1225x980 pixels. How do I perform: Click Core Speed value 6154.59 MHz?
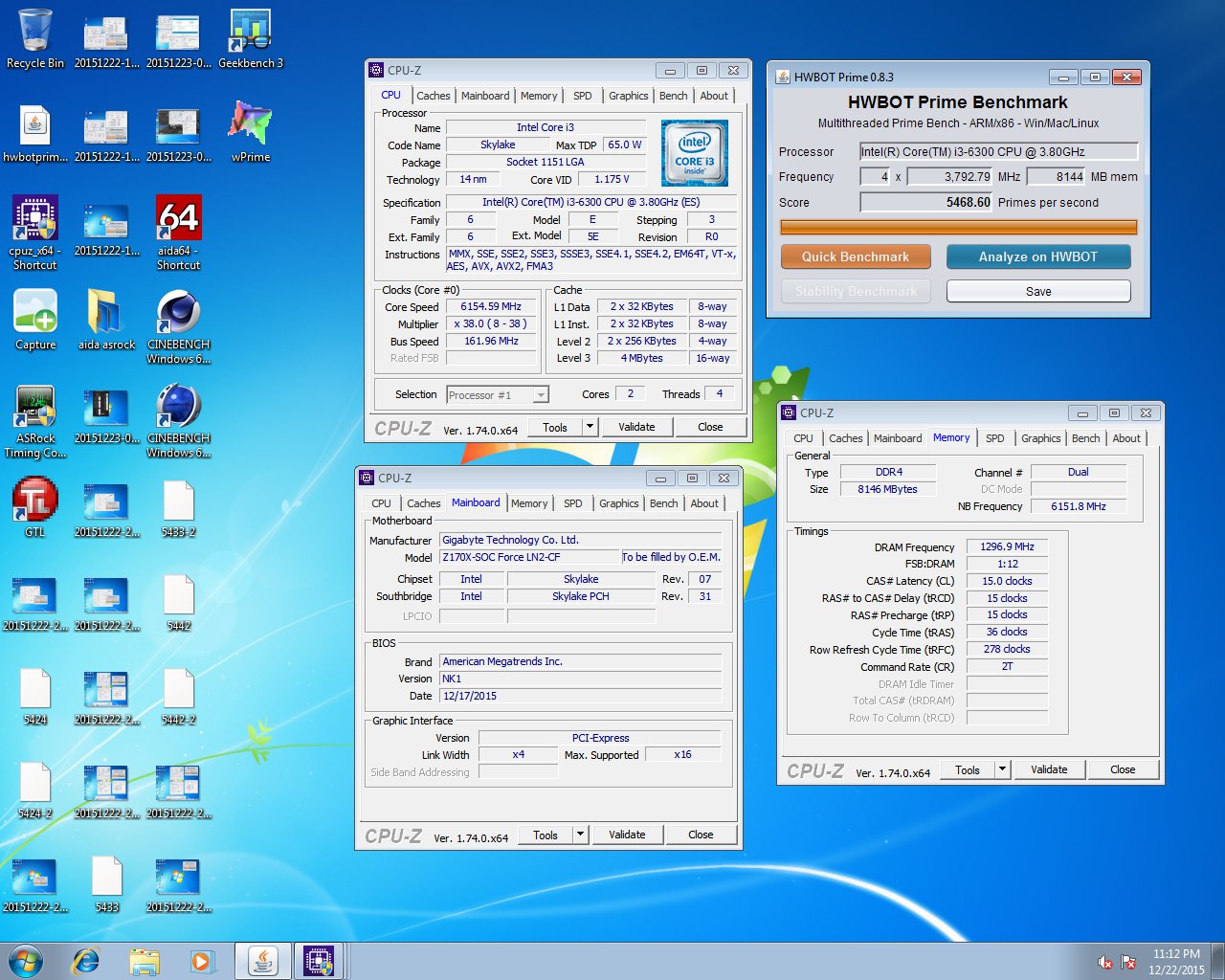(x=491, y=307)
